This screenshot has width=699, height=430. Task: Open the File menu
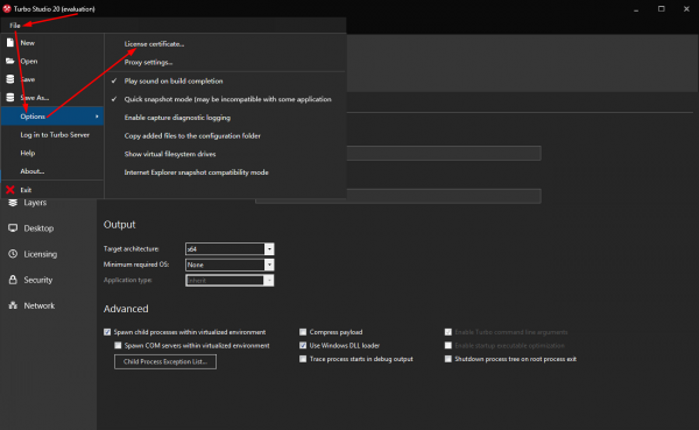click(x=15, y=25)
